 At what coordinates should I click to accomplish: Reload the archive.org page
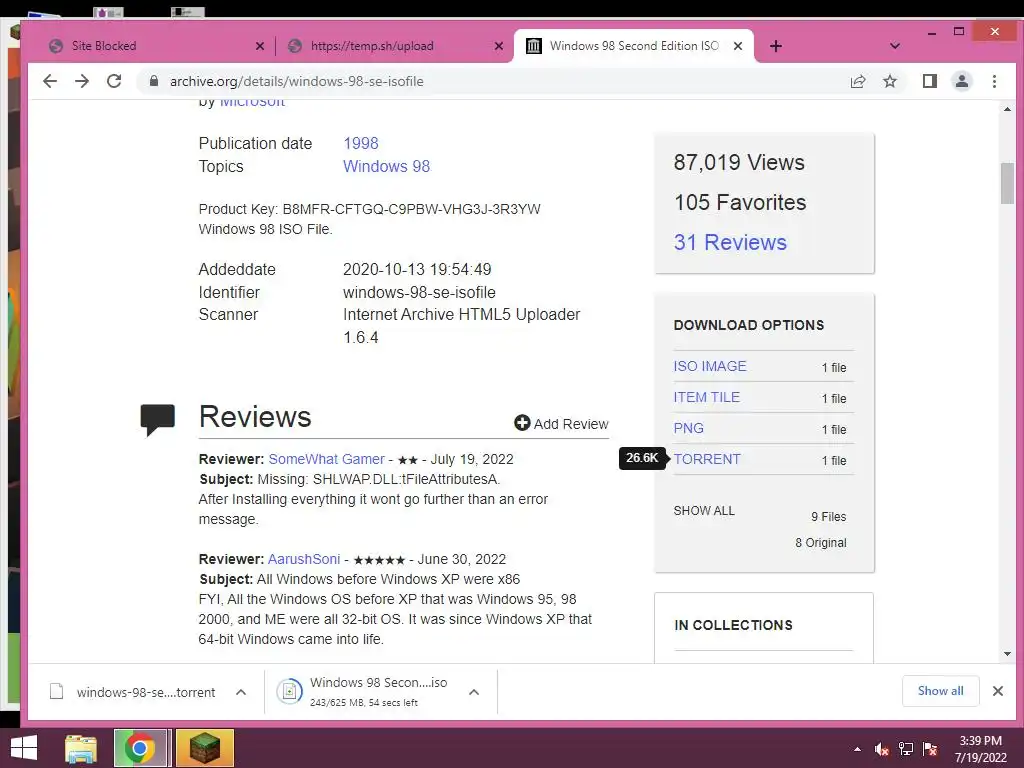click(x=114, y=81)
